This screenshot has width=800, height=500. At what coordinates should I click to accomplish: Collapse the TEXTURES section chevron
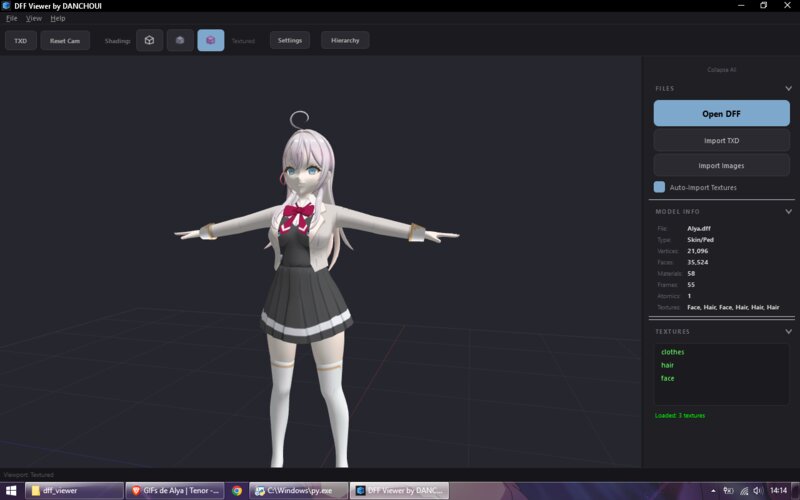click(x=788, y=331)
